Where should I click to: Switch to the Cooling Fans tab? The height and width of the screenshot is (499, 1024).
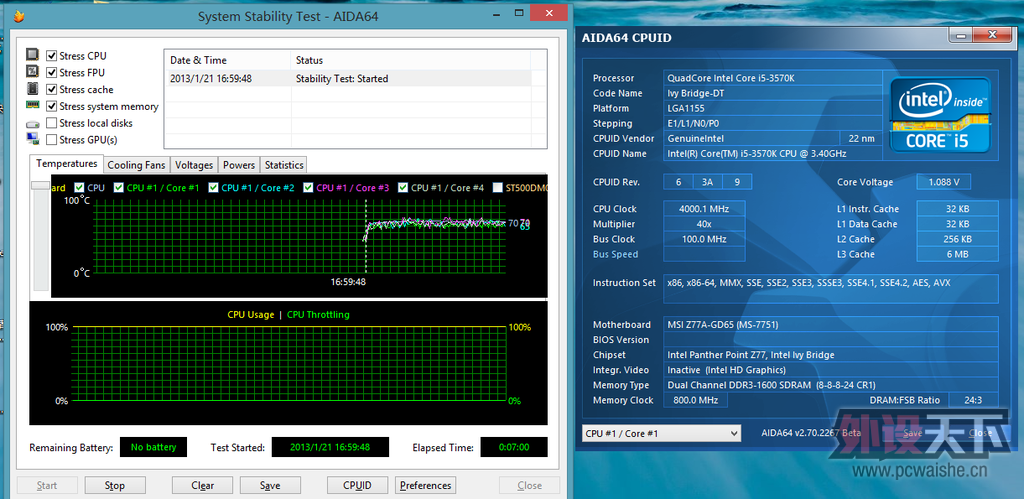(137, 165)
